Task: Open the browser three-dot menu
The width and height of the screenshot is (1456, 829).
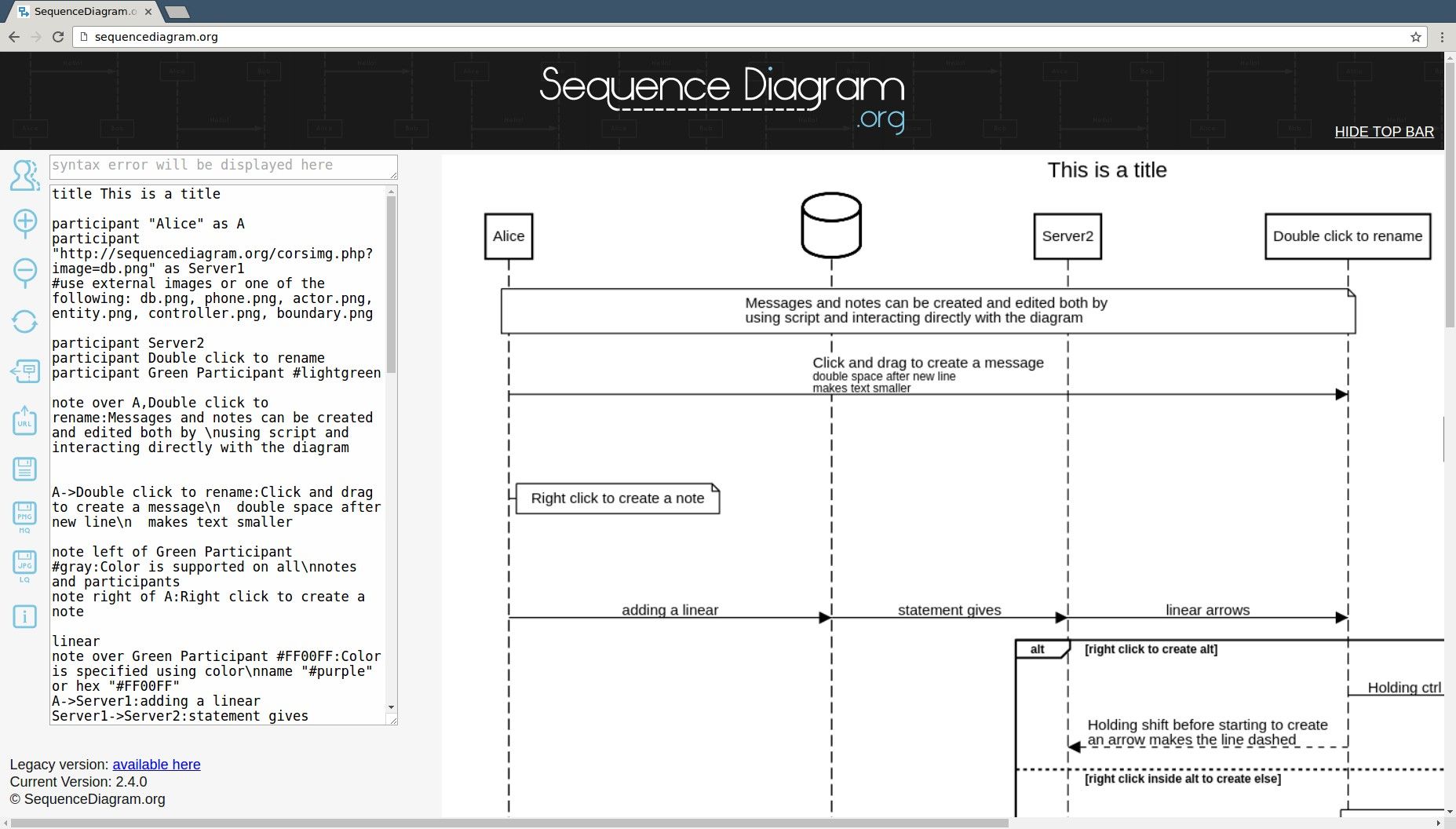Action: click(1442, 37)
